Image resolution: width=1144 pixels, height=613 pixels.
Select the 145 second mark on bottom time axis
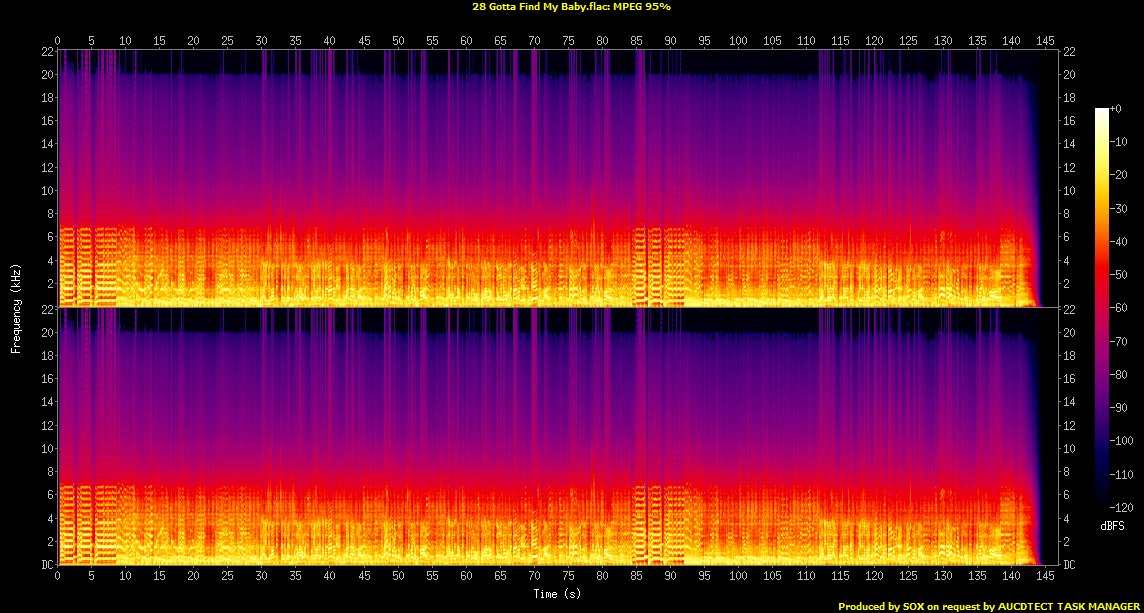1044,576
